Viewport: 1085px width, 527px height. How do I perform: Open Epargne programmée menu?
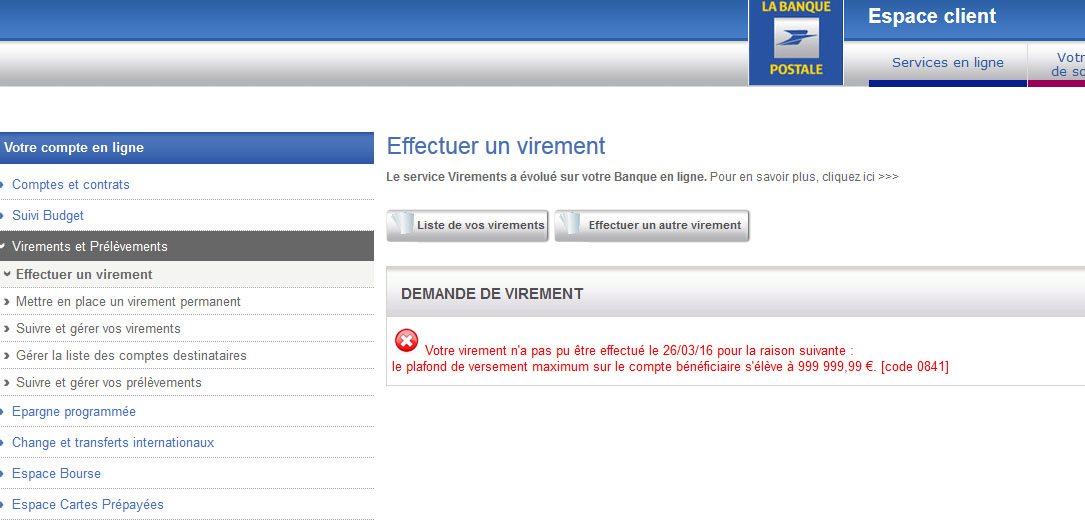point(74,412)
